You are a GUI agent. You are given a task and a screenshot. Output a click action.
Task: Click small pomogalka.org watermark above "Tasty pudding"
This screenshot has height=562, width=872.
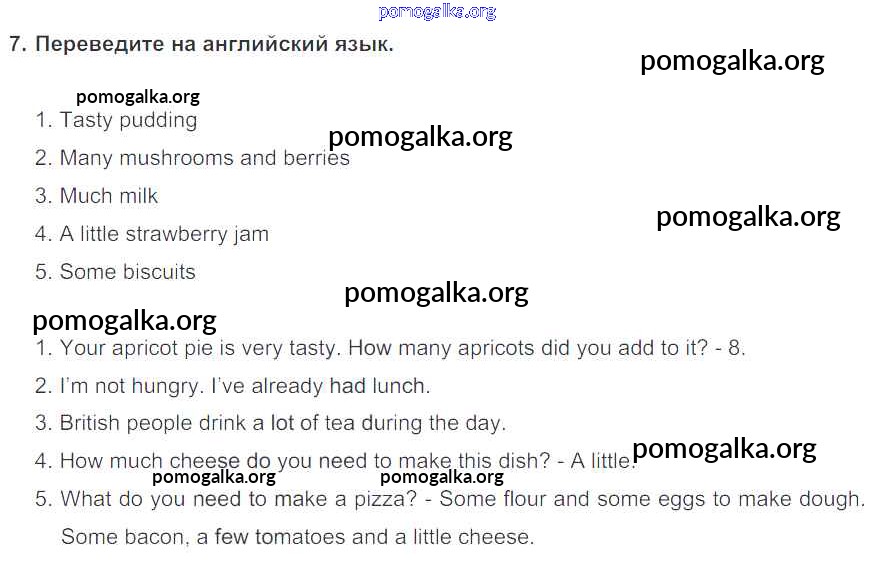pyautogui.click(x=137, y=97)
